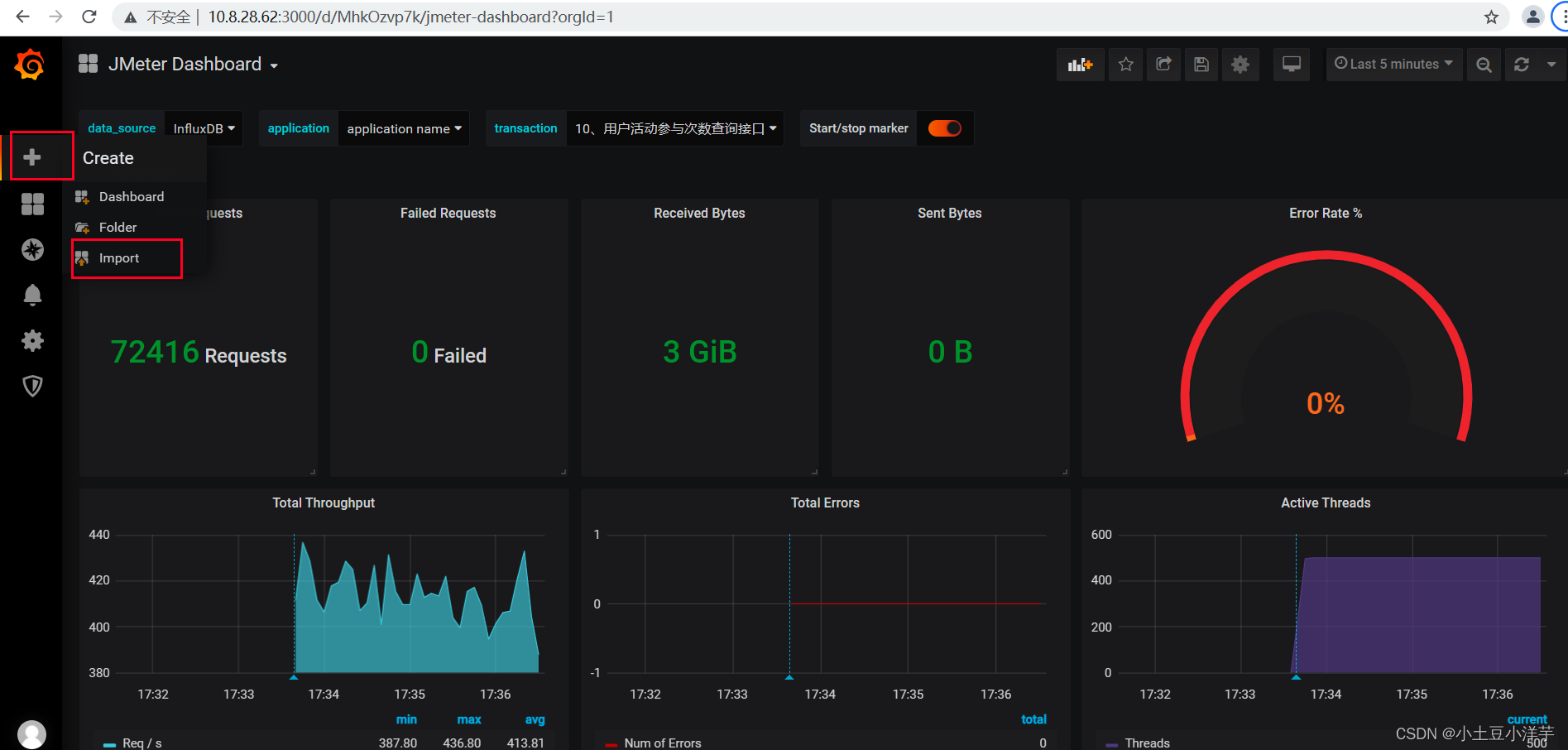Click the browser address bar URL
Screen dimensions: 1568x750
[410, 17]
